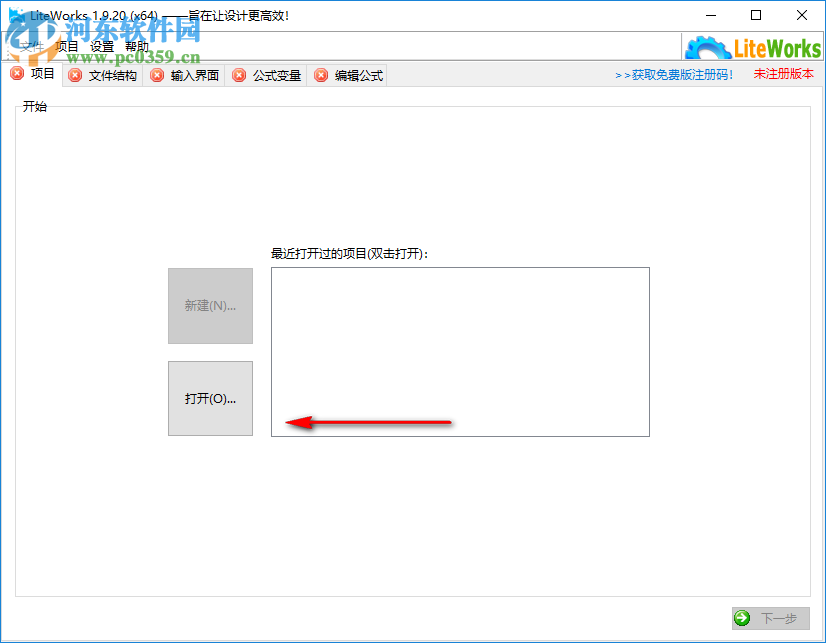Close the 项目 tab via its red X icon
The height and width of the screenshot is (643, 826).
tap(18, 73)
